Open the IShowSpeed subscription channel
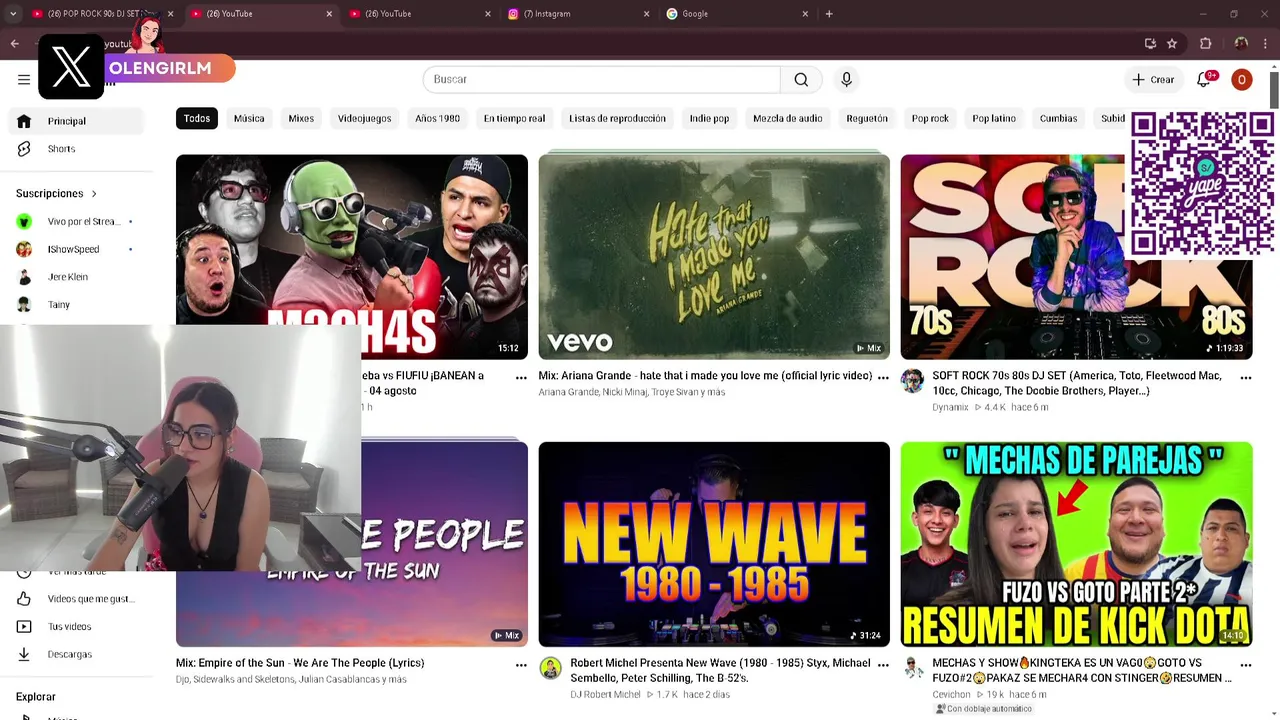 click(x=74, y=249)
